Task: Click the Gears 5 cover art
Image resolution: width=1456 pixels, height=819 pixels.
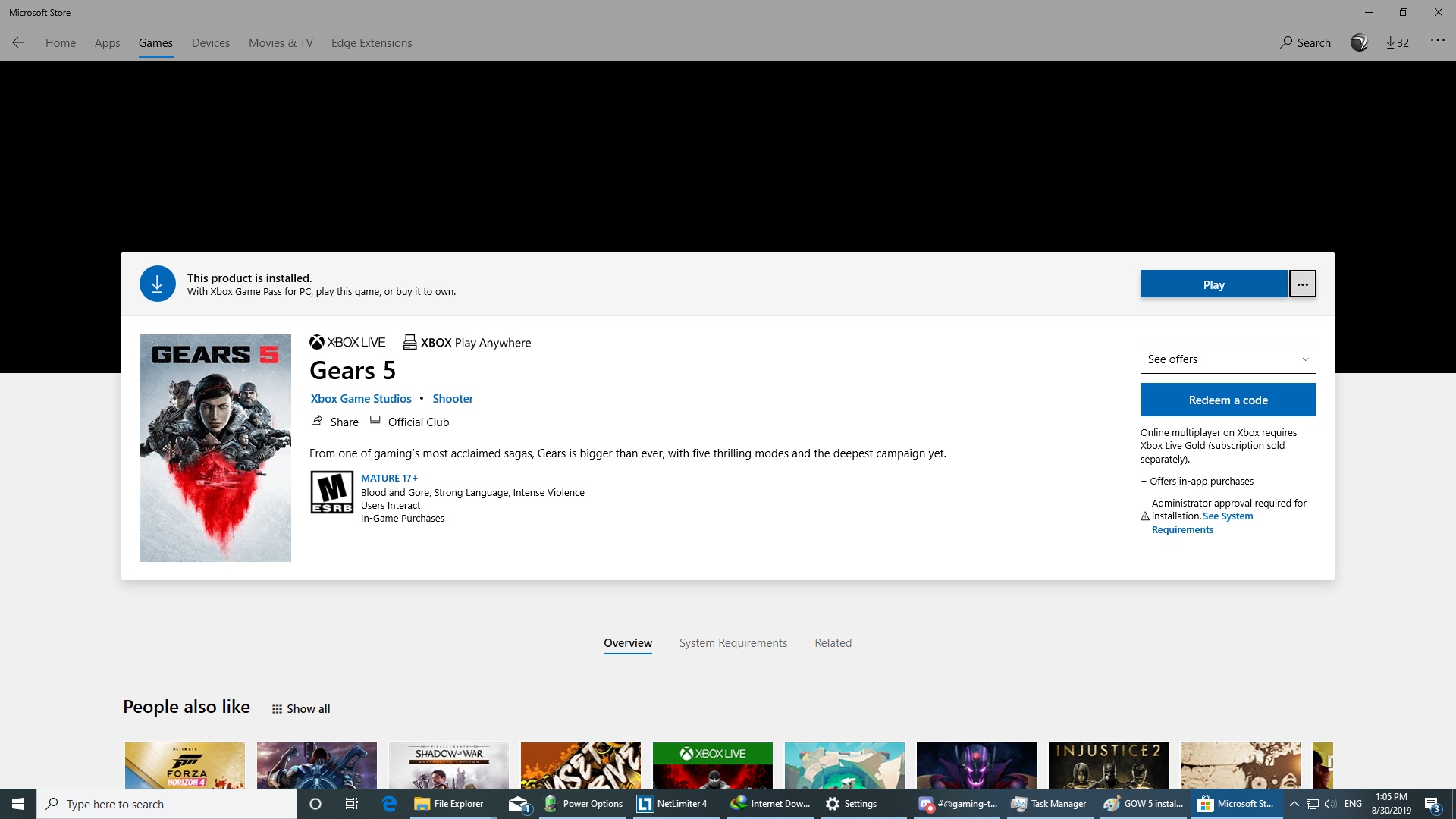Action: pyautogui.click(x=215, y=448)
